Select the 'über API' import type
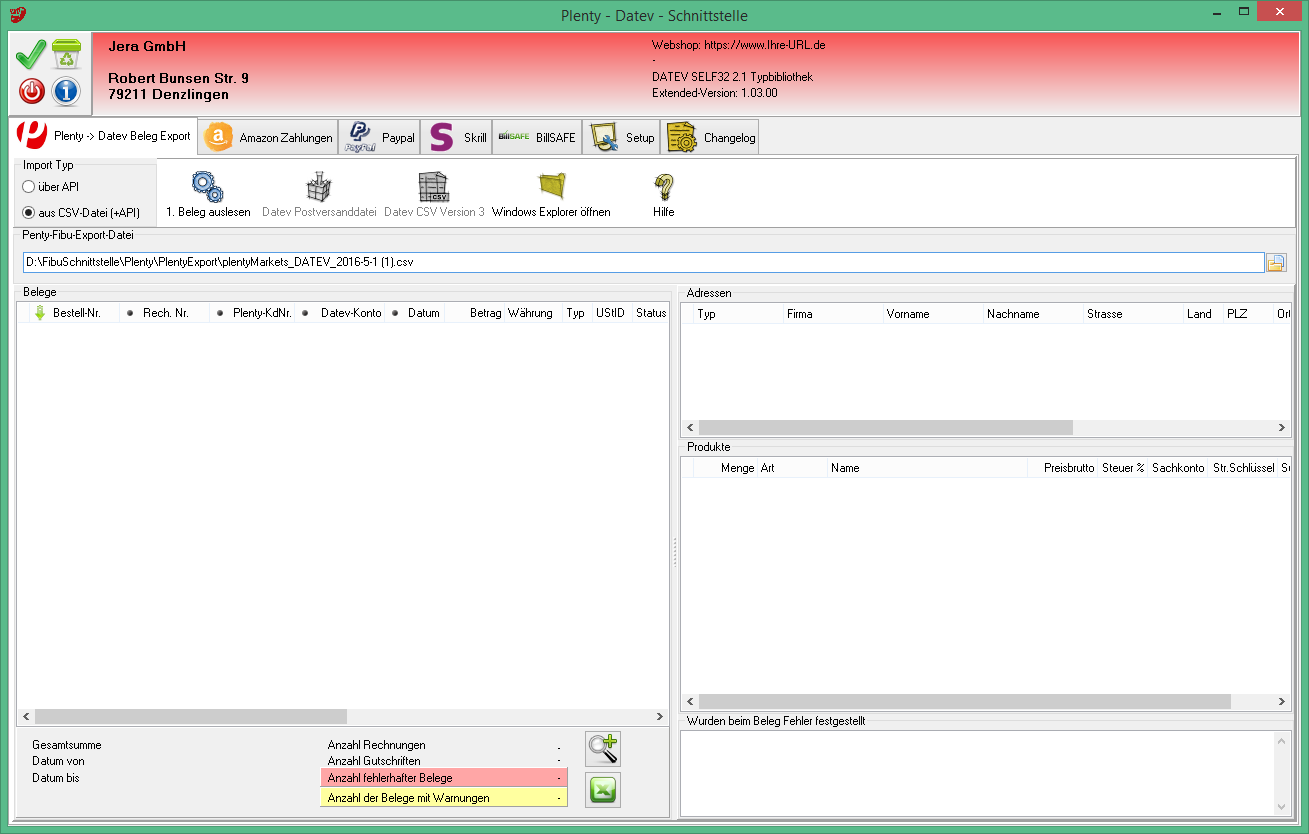This screenshot has width=1309, height=834. (x=29, y=187)
